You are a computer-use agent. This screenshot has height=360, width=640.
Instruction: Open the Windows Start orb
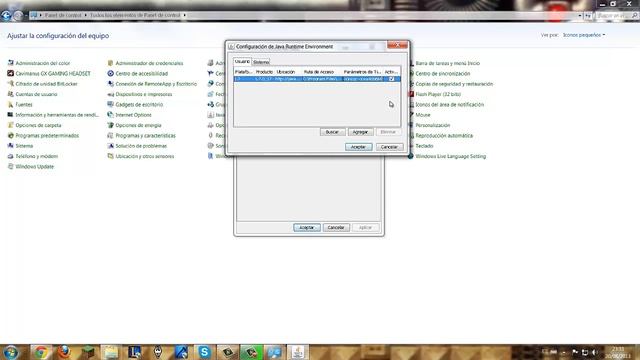coord(11,352)
